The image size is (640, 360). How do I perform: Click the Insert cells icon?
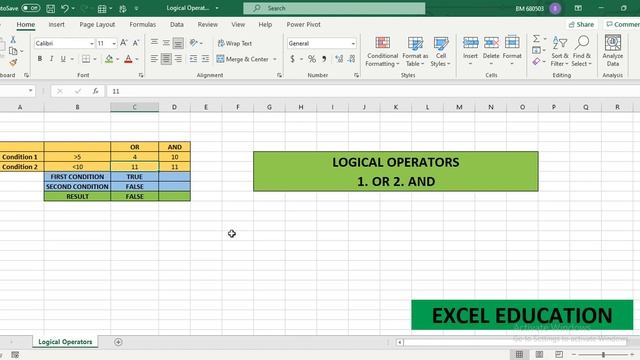tap(470, 42)
